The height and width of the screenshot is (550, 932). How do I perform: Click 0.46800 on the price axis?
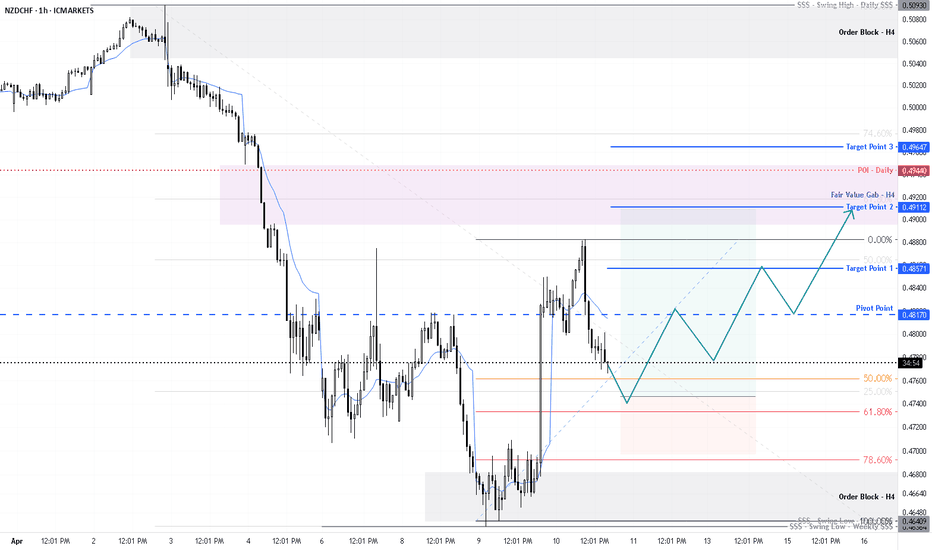click(x=914, y=474)
